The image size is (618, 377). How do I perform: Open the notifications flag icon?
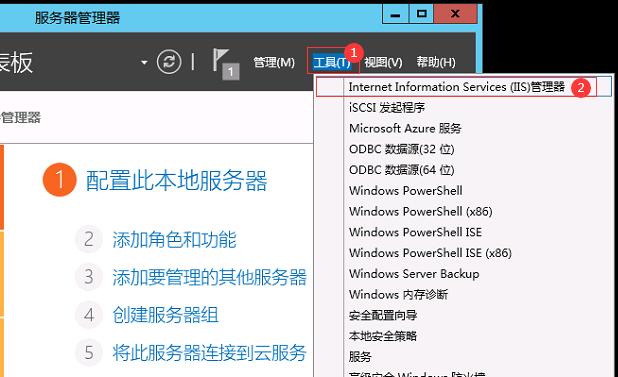[225, 63]
